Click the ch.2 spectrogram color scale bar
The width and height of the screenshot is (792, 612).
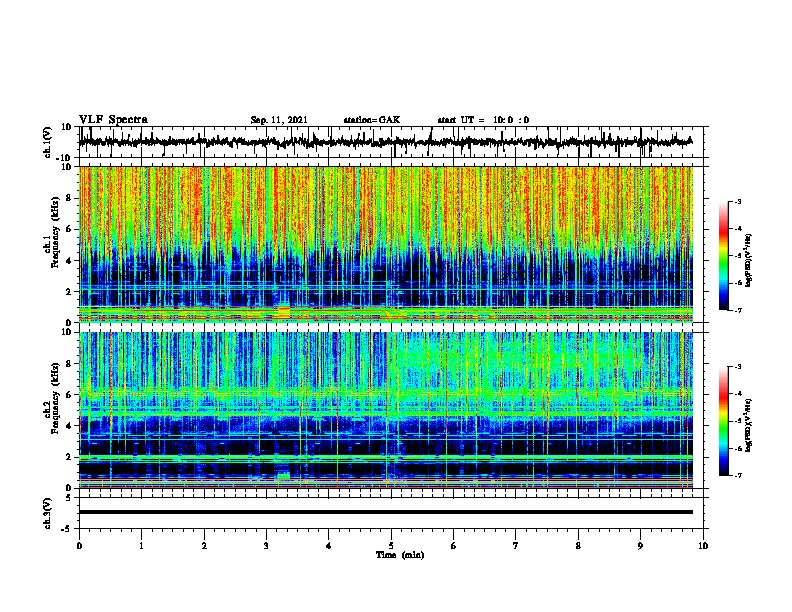[x=723, y=421]
